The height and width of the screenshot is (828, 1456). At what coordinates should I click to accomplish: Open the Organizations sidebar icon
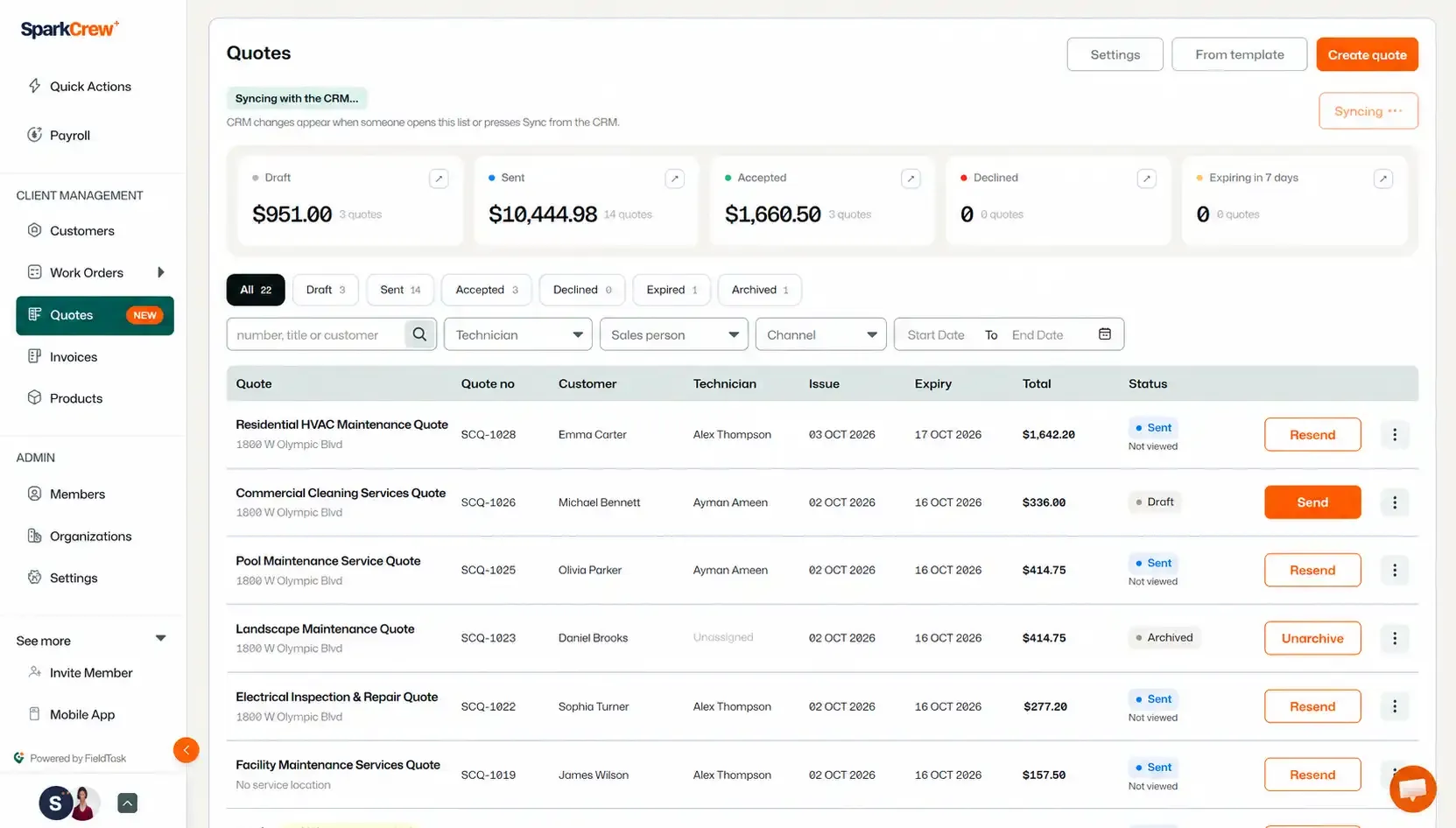[x=35, y=536]
